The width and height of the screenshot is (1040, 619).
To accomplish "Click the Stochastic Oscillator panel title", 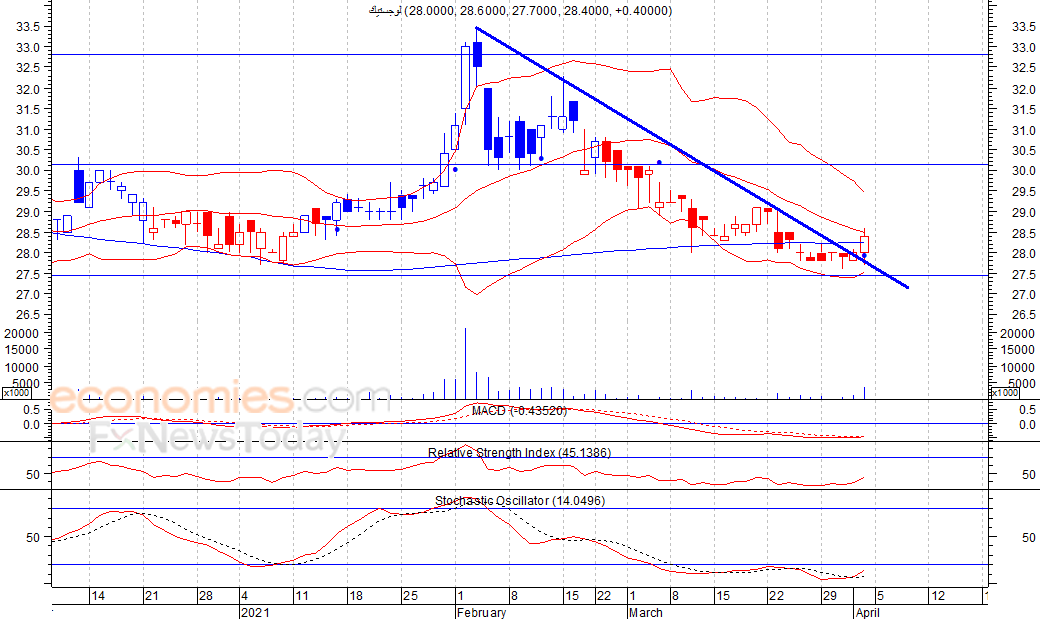I will [x=519, y=500].
